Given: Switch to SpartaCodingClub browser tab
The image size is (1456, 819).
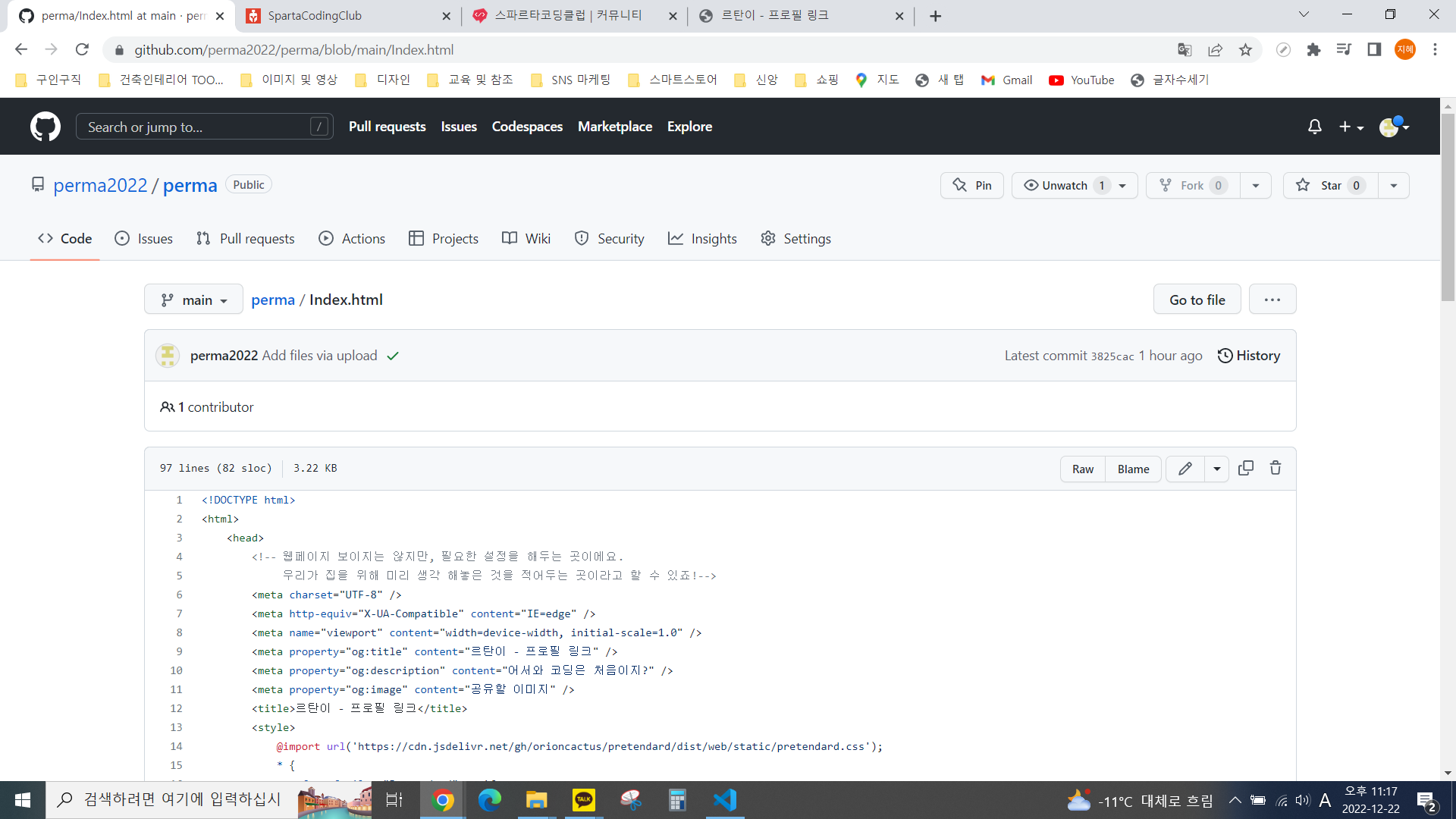Looking at the screenshot, I should 348,16.
